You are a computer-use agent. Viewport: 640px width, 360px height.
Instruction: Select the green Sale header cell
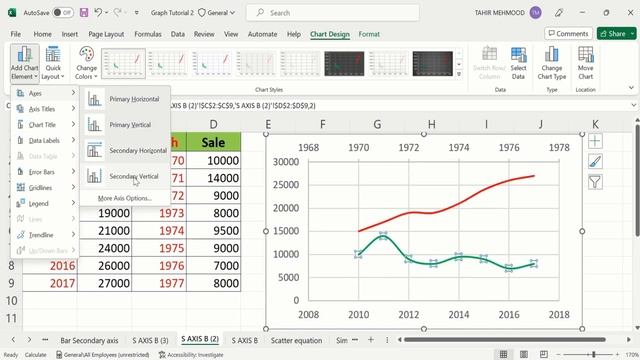(x=213, y=142)
